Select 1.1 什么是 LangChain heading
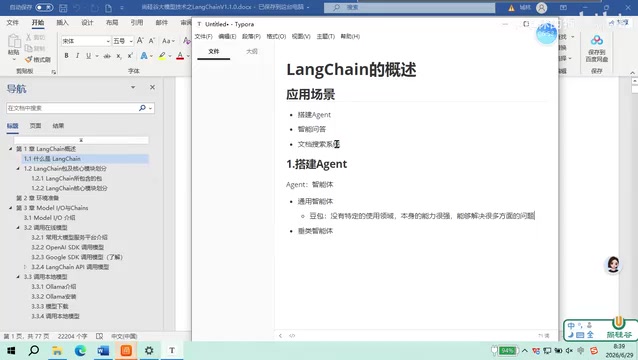Viewport: 638px width, 360px height. 52,159
